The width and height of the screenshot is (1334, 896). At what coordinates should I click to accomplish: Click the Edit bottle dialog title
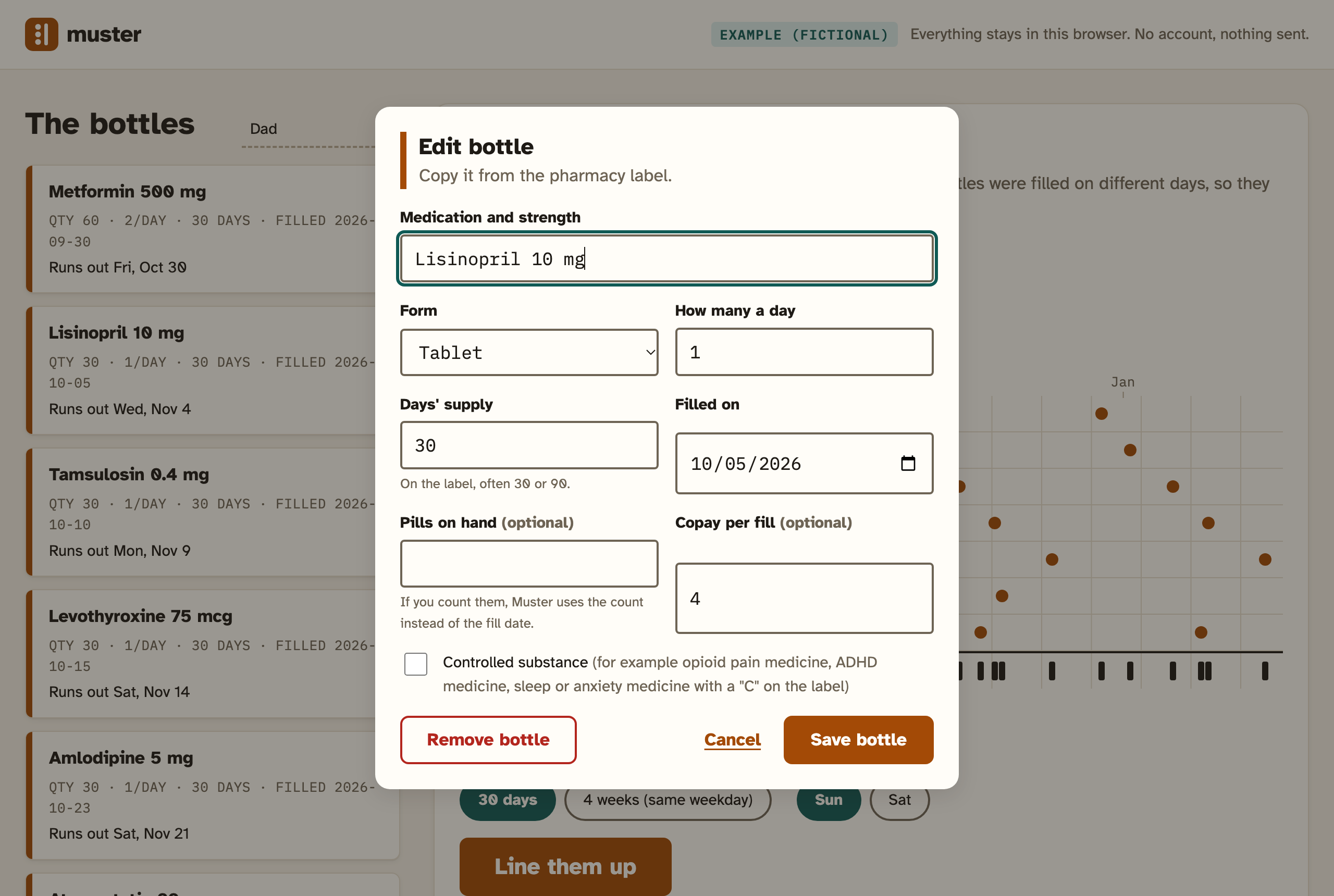click(476, 146)
